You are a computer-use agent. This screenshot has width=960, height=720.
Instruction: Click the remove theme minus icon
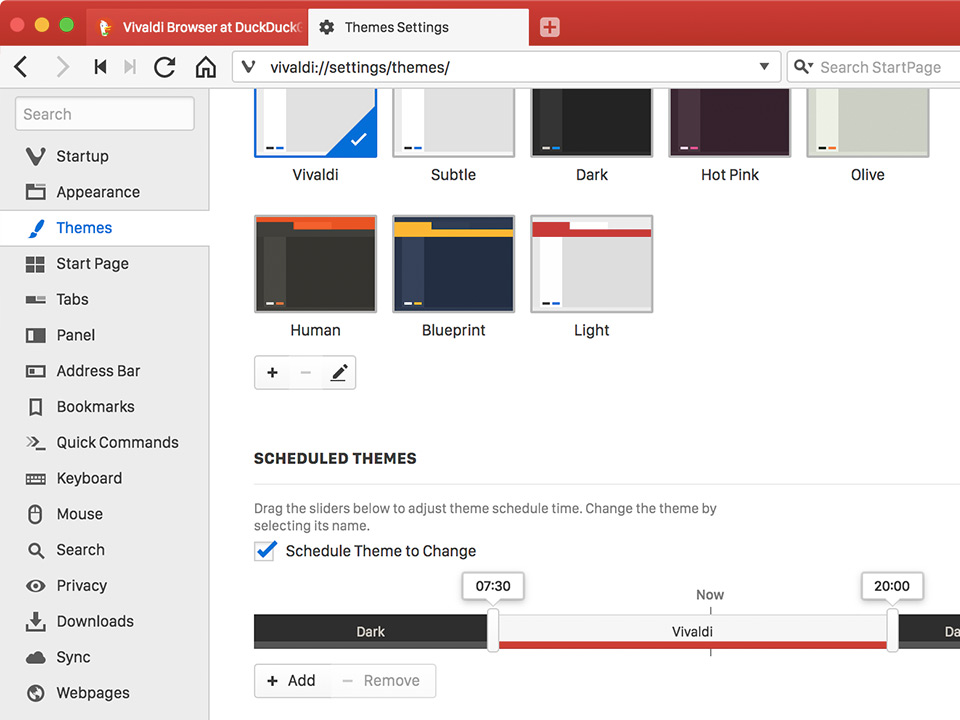point(306,372)
